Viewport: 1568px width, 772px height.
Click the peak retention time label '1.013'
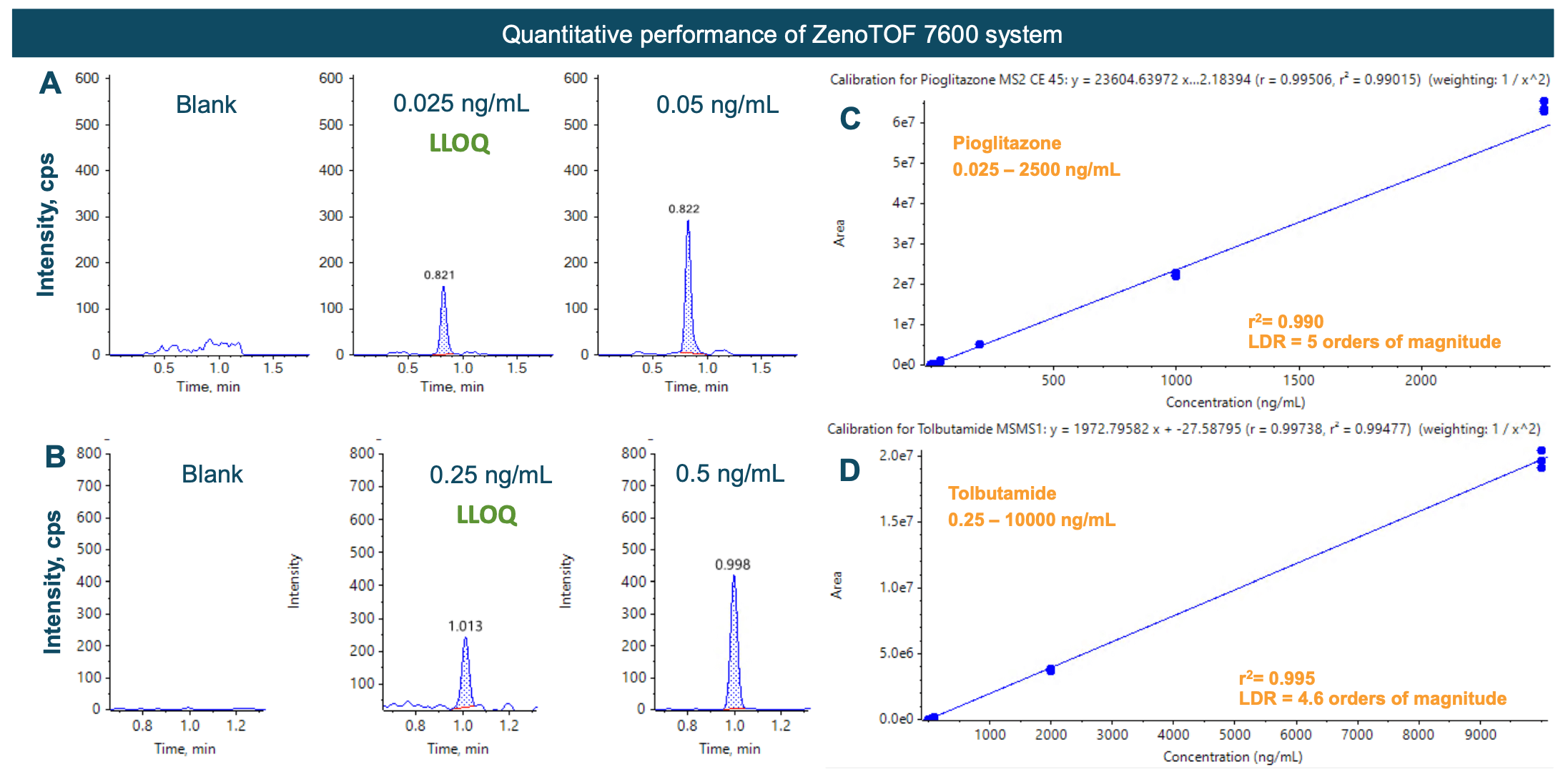tap(465, 626)
